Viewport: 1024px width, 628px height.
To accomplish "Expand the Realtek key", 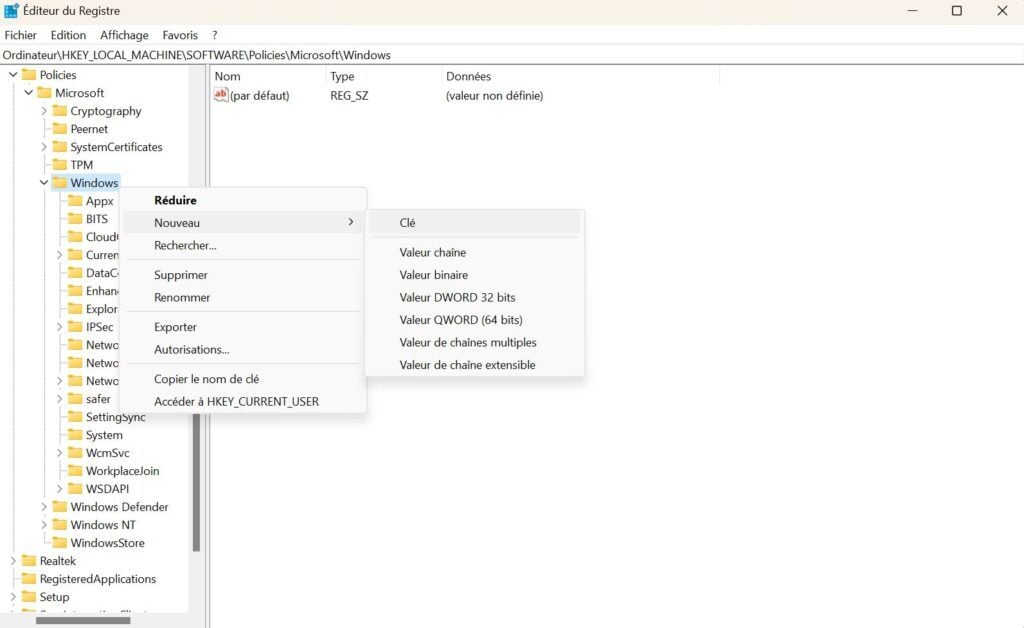I will click(x=13, y=560).
